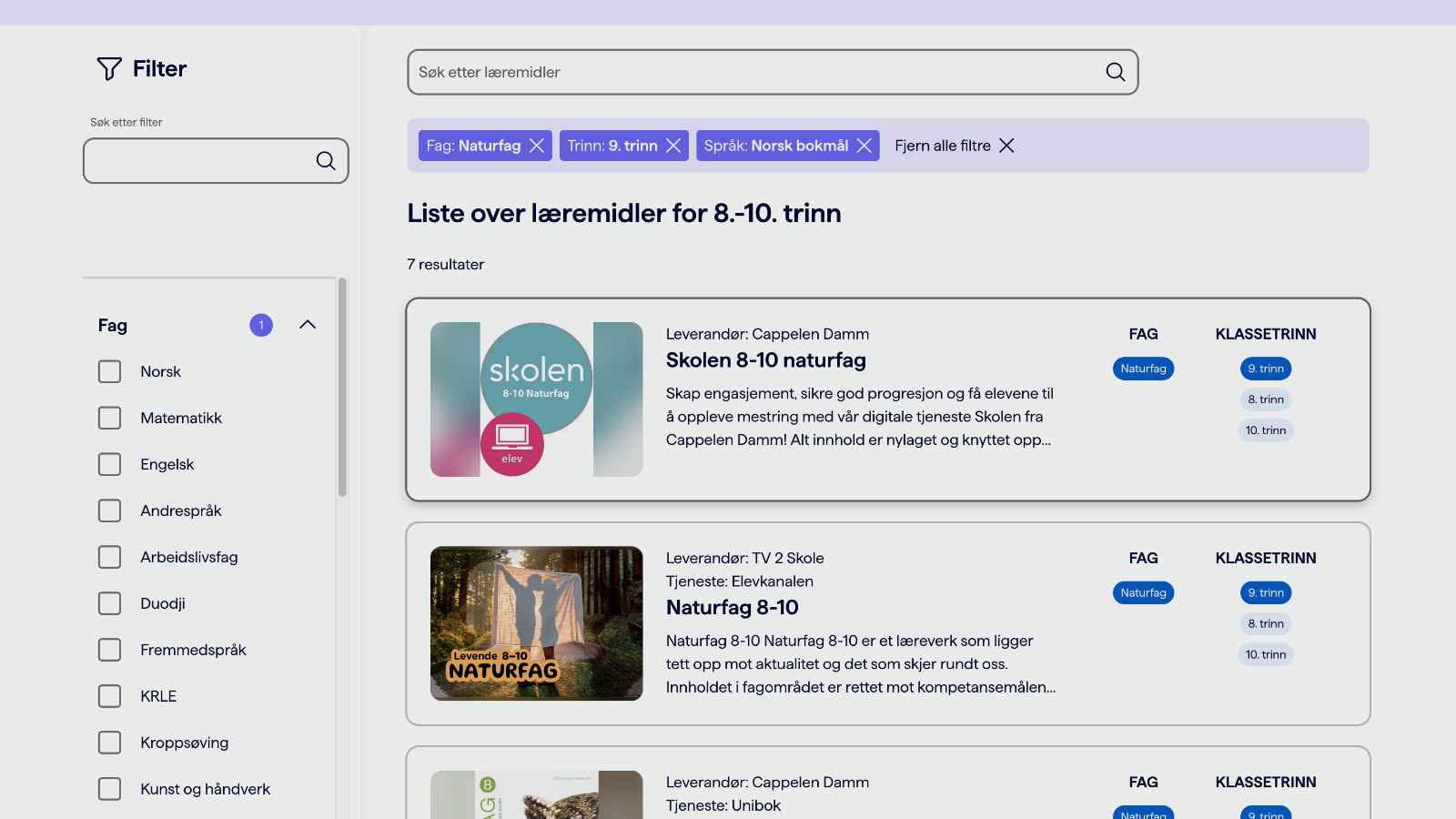Check the Kroppsøving checkbox
1456x819 pixels.
point(109,743)
